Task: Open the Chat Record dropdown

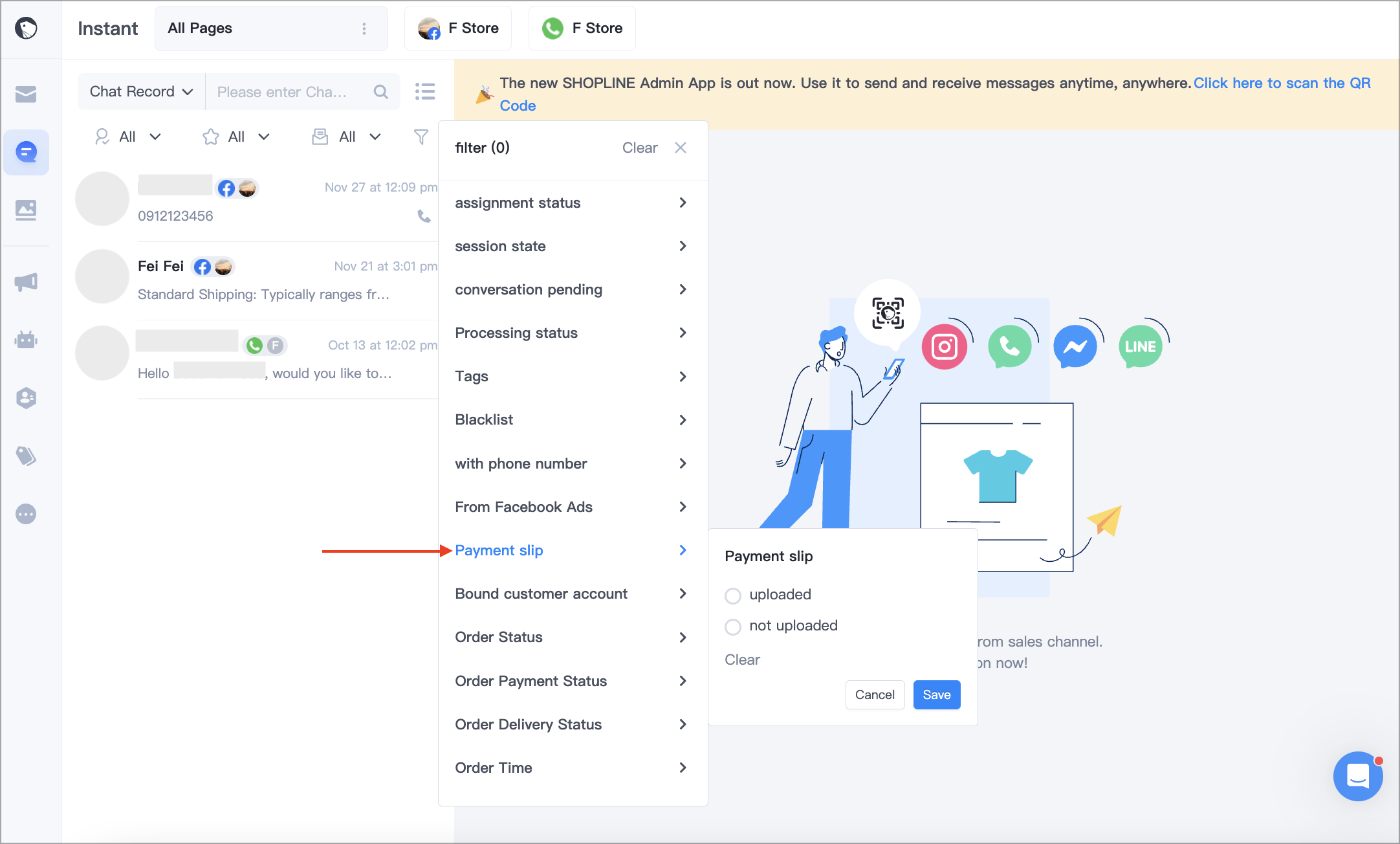Action: click(141, 92)
